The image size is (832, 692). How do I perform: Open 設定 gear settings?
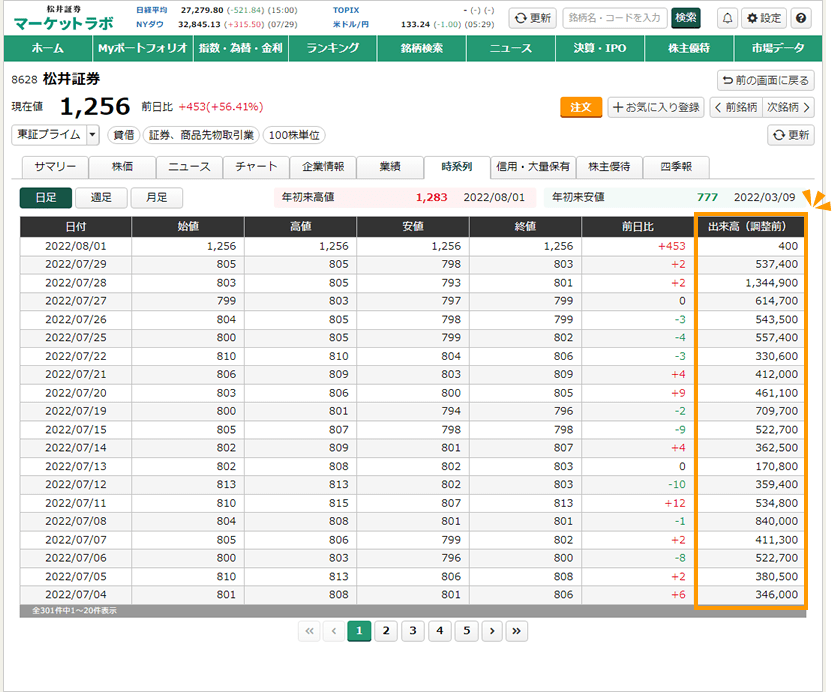pyautogui.click(x=764, y=18)
